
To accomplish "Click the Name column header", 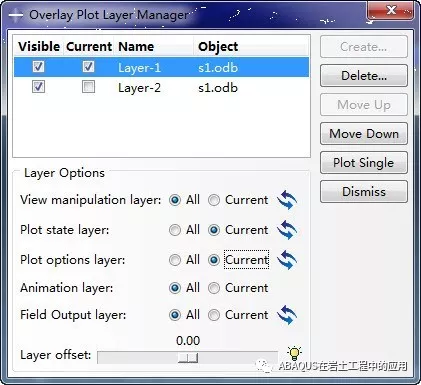I will (x=154, y=46).
